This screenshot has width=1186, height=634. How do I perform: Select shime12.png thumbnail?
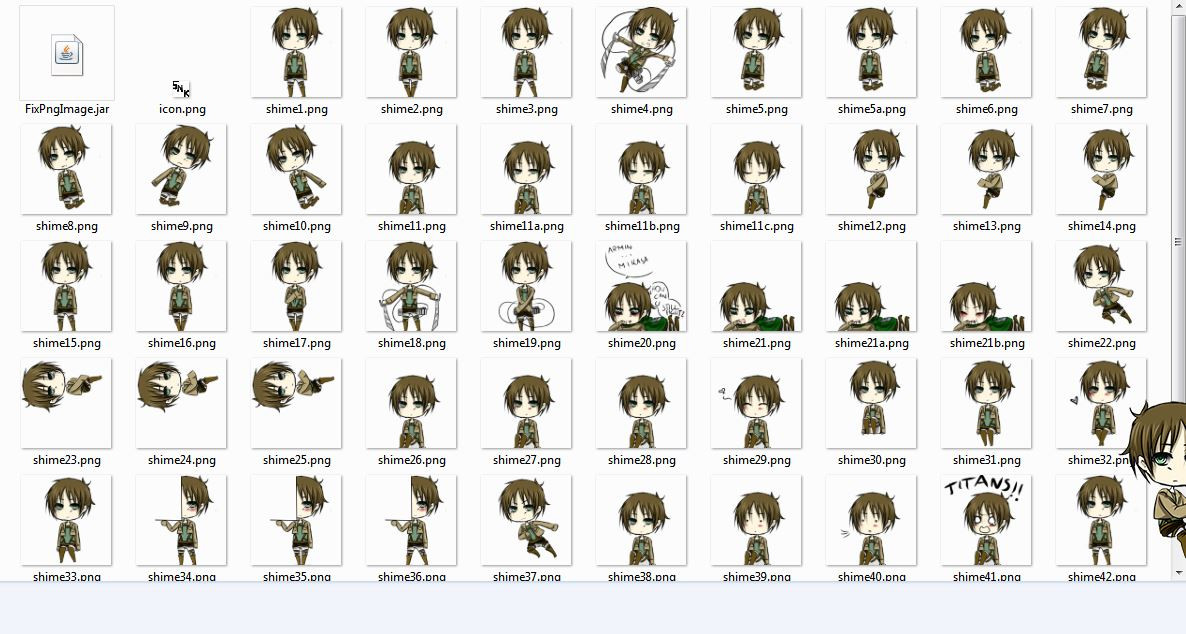click(871, 169)
